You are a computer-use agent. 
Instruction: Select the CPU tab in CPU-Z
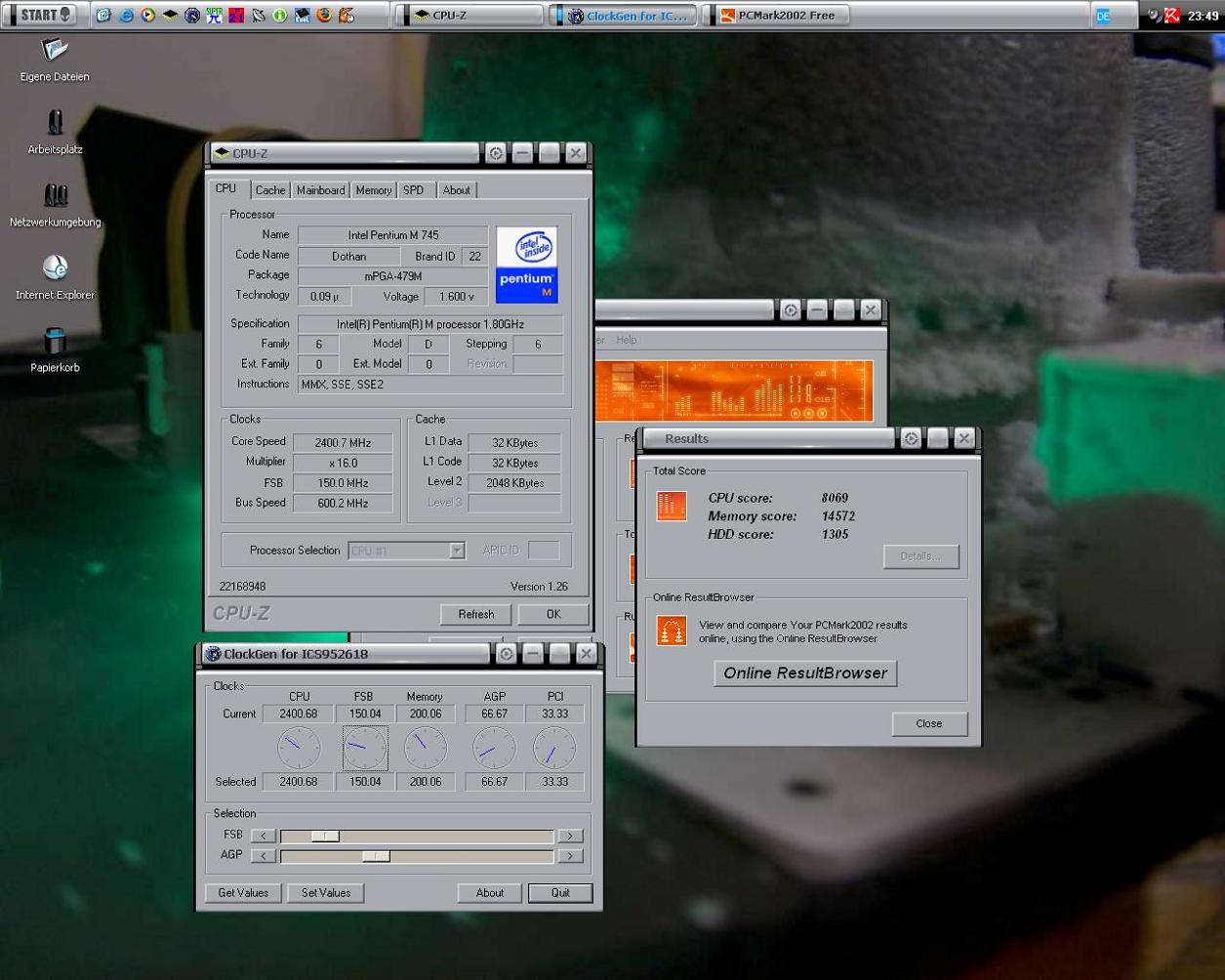pos(226,188)
